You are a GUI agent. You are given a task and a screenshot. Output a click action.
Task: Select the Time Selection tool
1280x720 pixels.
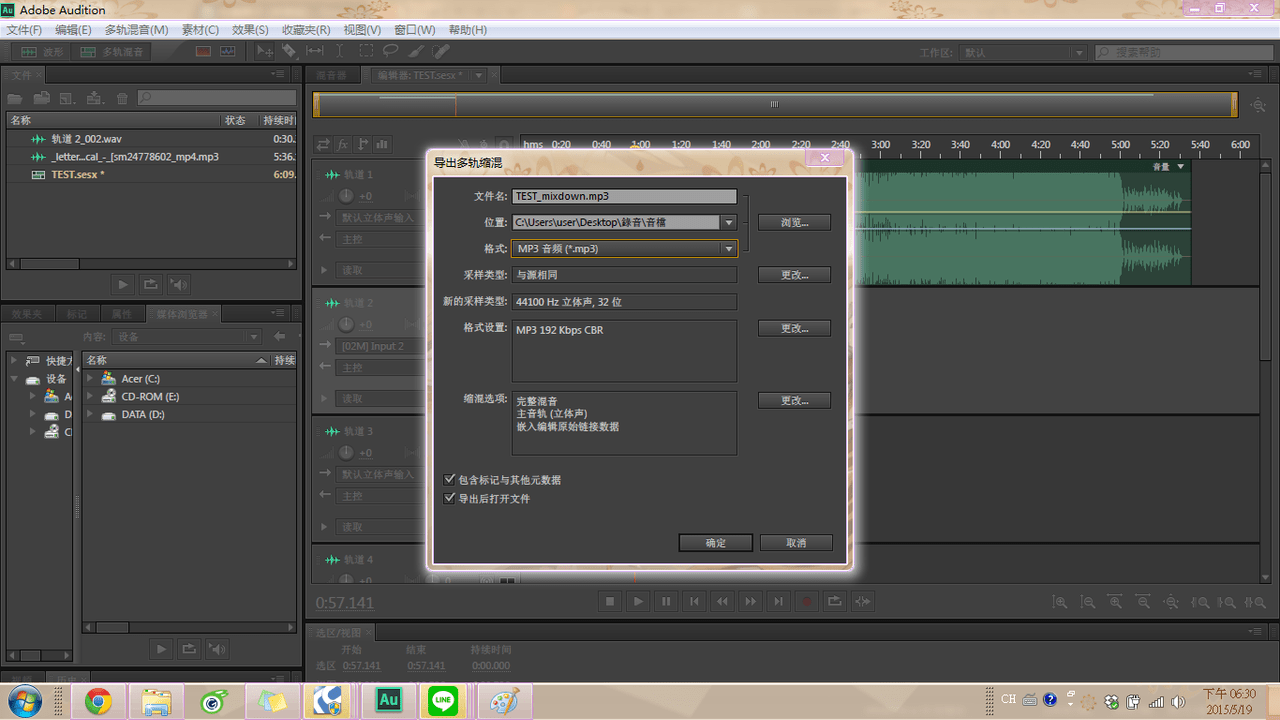click(x=340, y=51)
